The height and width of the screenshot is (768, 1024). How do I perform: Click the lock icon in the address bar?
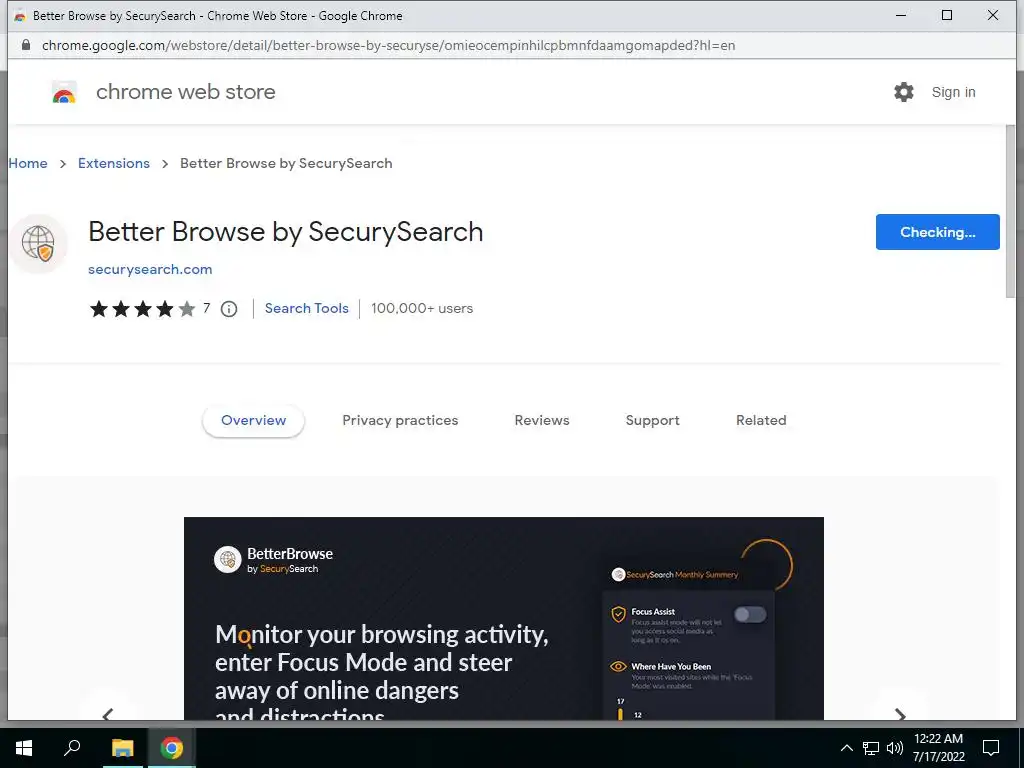pyautogui.click(x=25, y=45)
